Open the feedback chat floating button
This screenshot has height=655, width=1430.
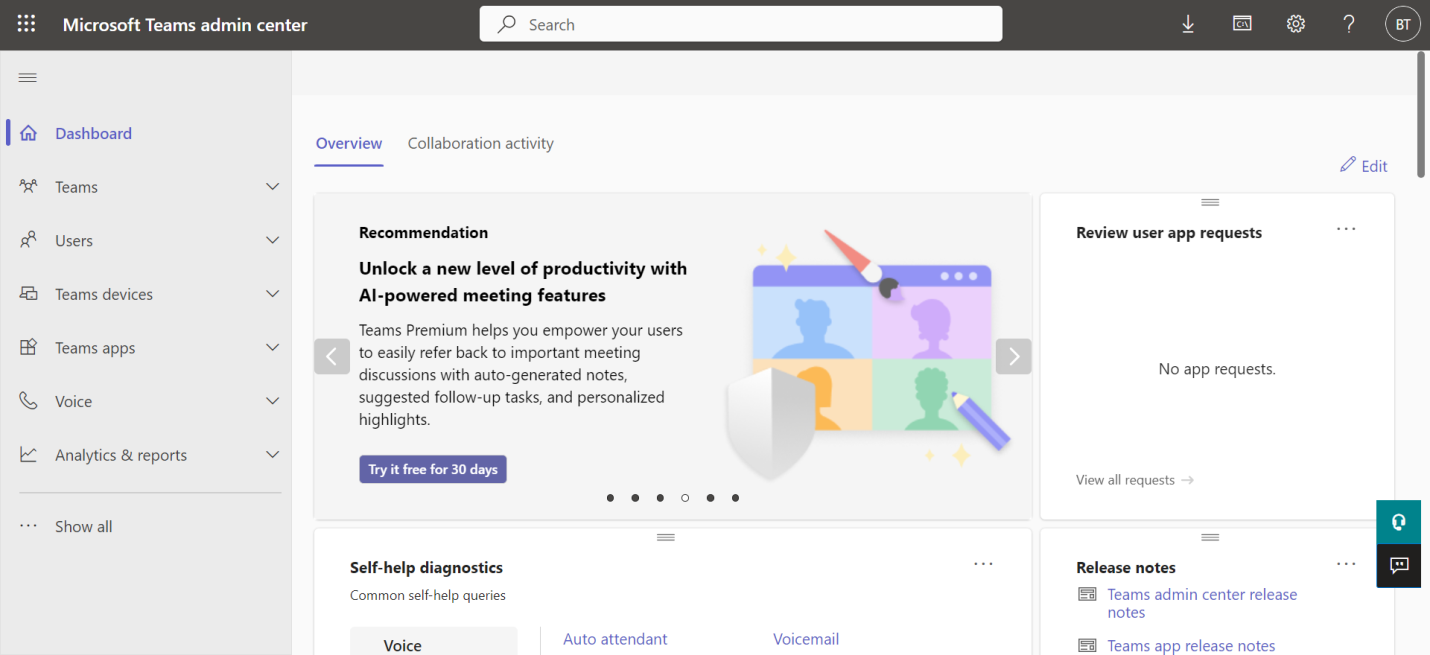(1399, 565)
